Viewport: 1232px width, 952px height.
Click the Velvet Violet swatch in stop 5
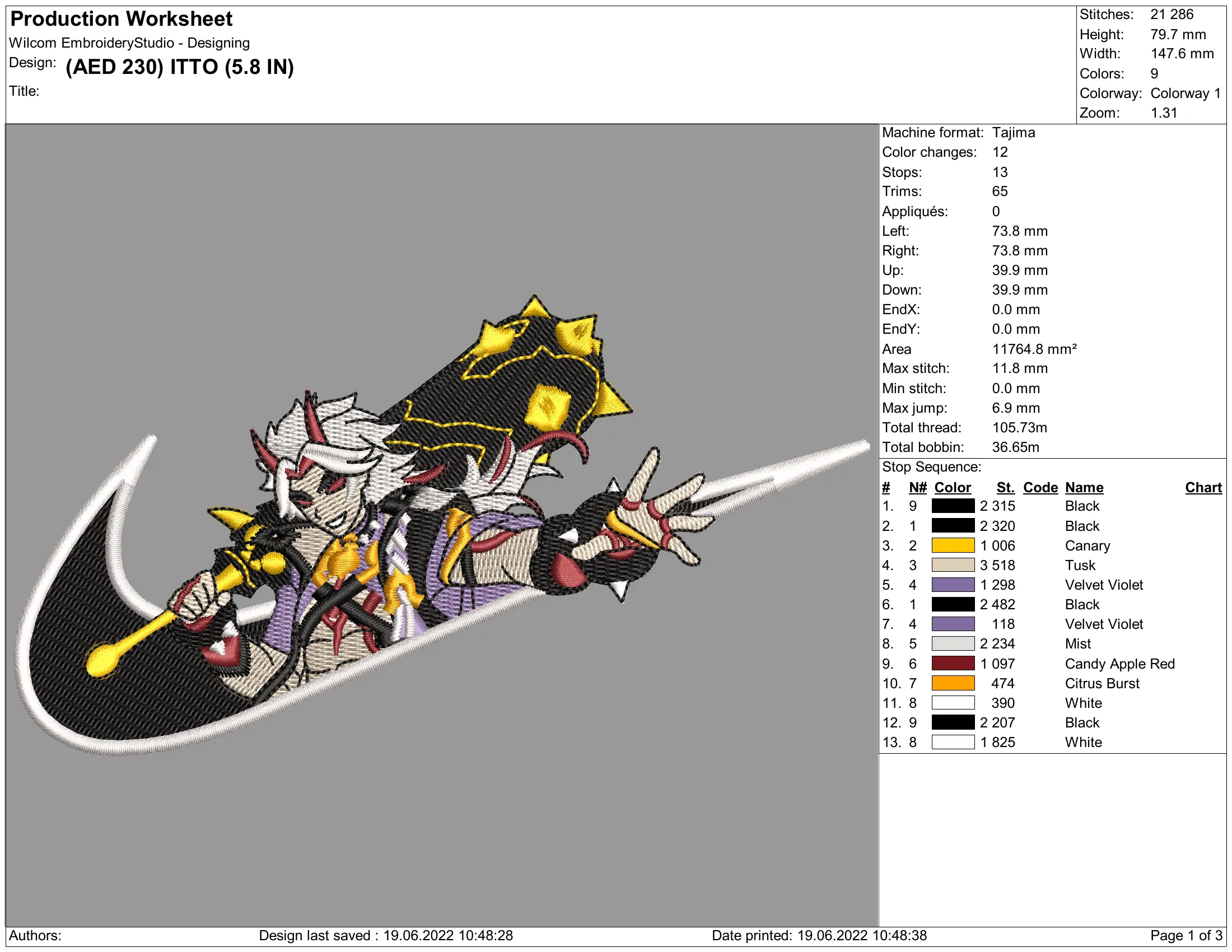click(953, 585)
